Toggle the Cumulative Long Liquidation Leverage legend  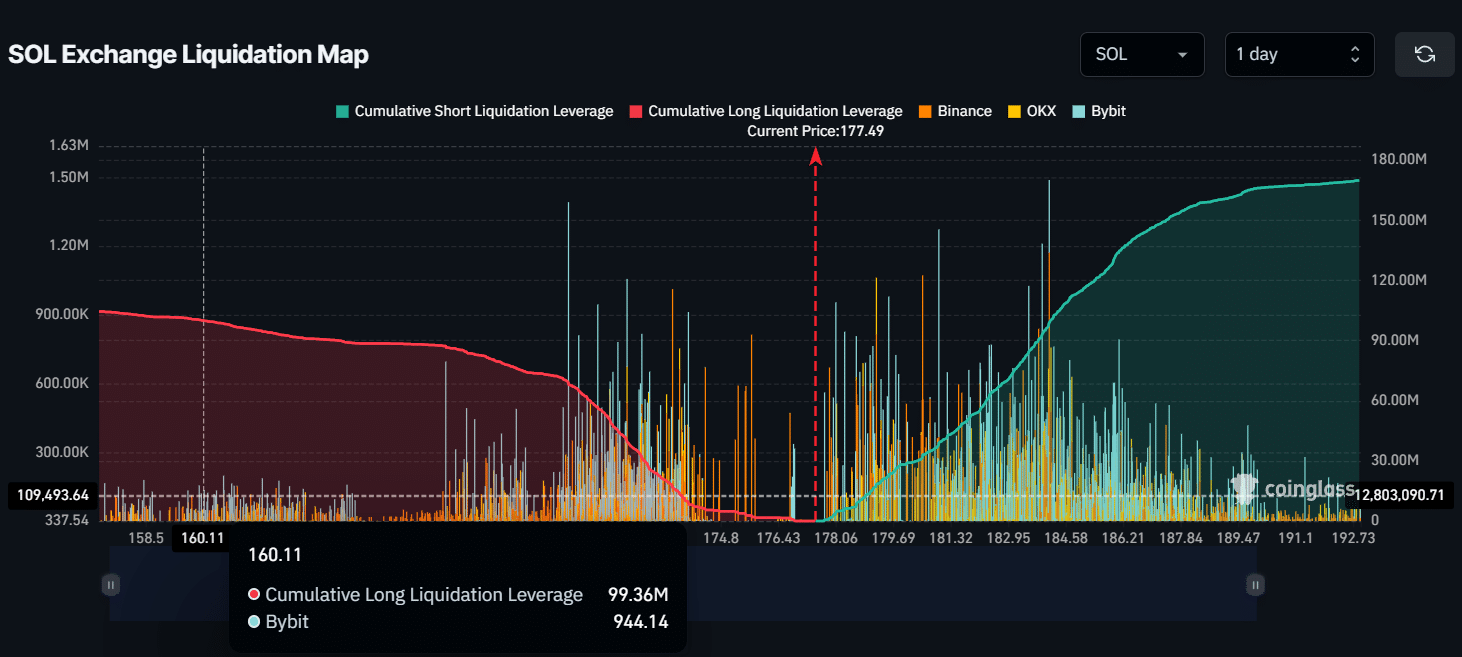coord(766,111)
